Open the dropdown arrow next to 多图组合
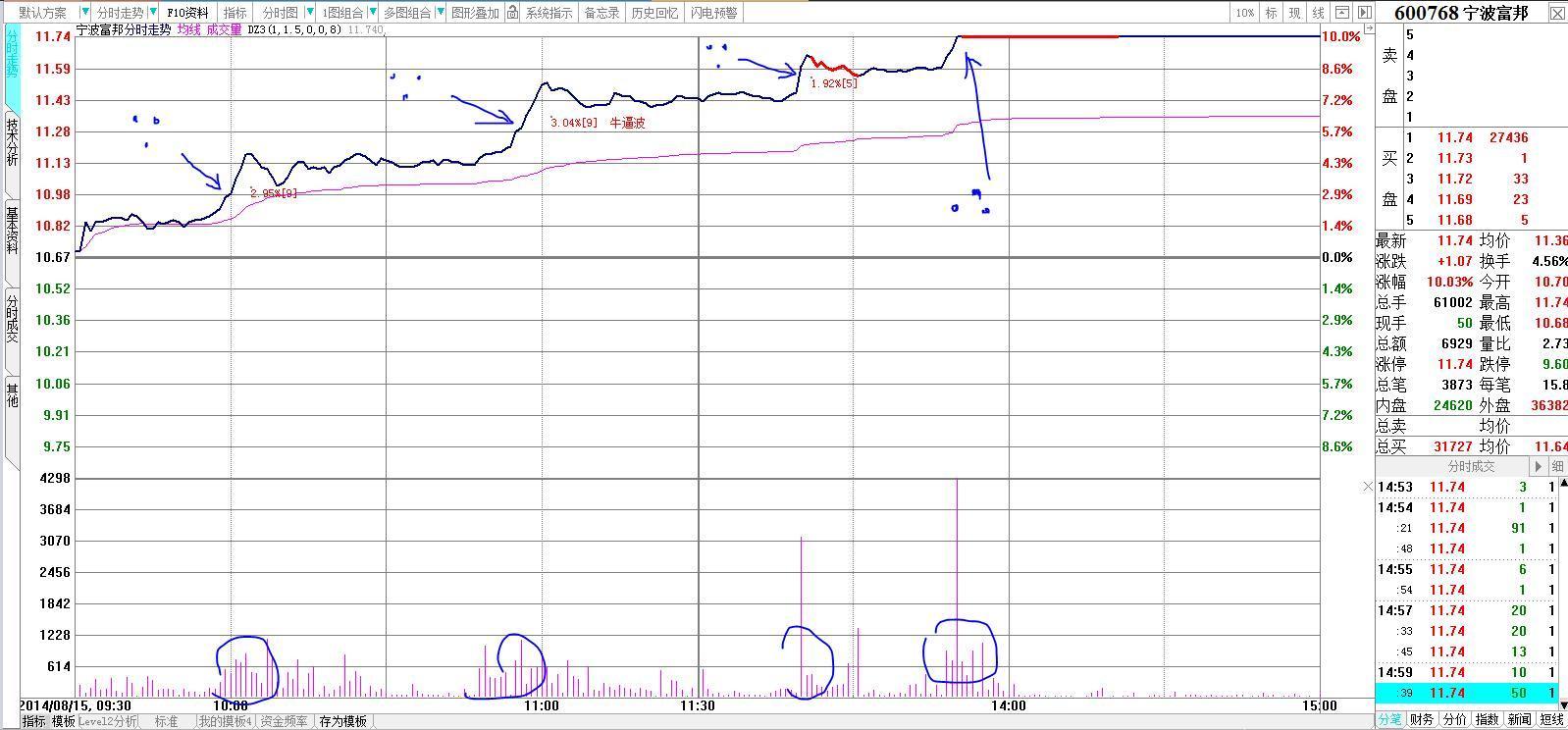Screen dimensions: 1568x730 pos(439,13)
